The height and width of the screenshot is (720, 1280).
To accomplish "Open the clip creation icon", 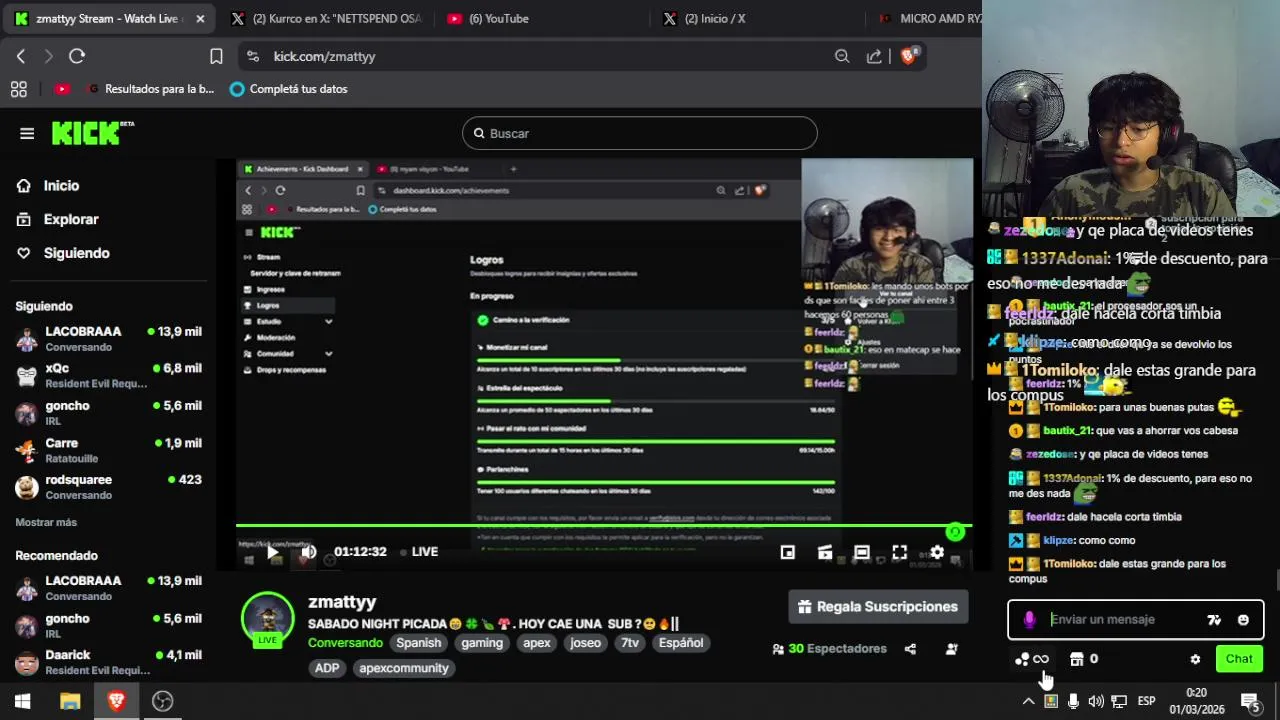I will click(x=825, y=552).
